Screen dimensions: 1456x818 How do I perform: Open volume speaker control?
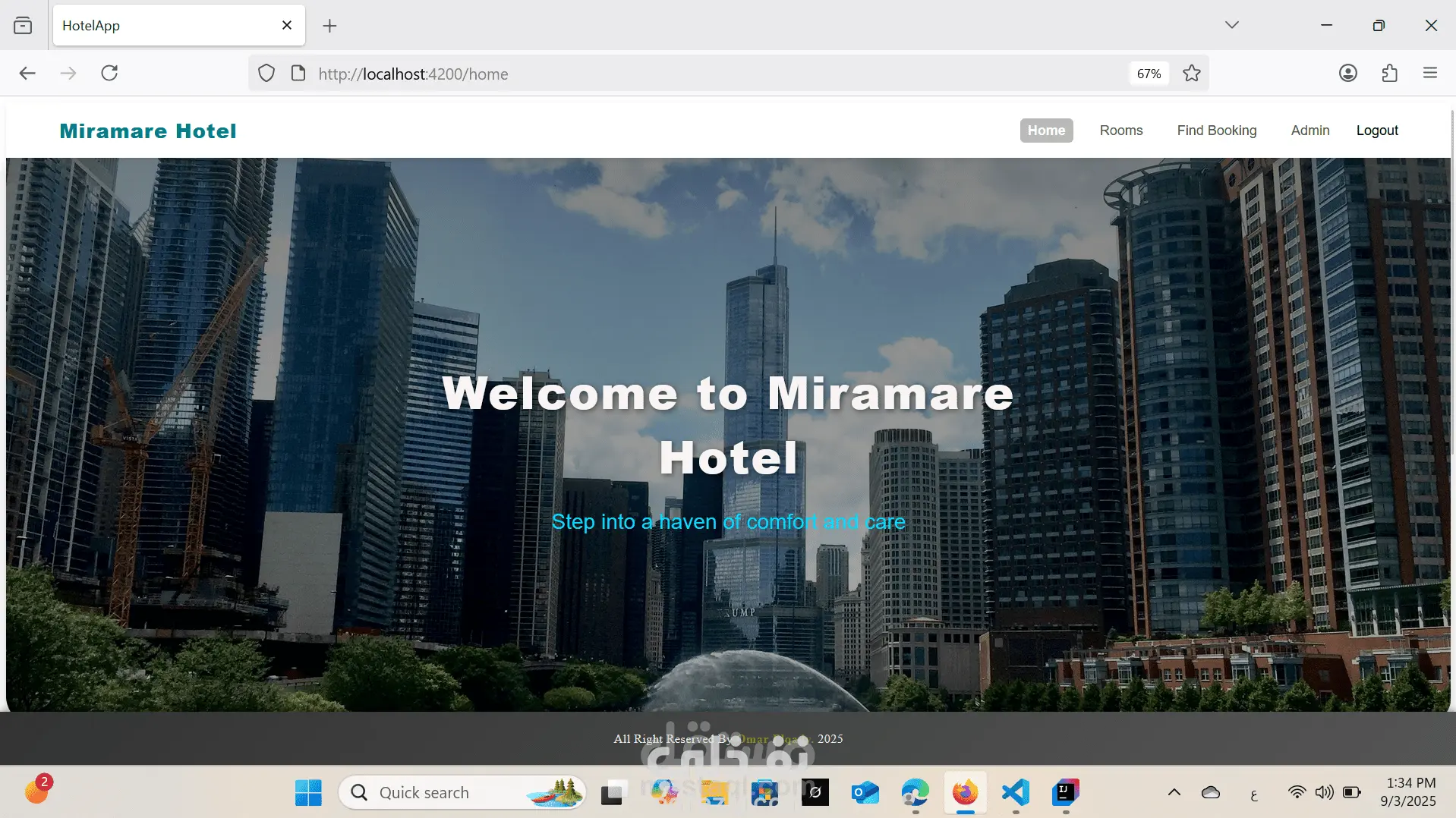coord(1324,793)
